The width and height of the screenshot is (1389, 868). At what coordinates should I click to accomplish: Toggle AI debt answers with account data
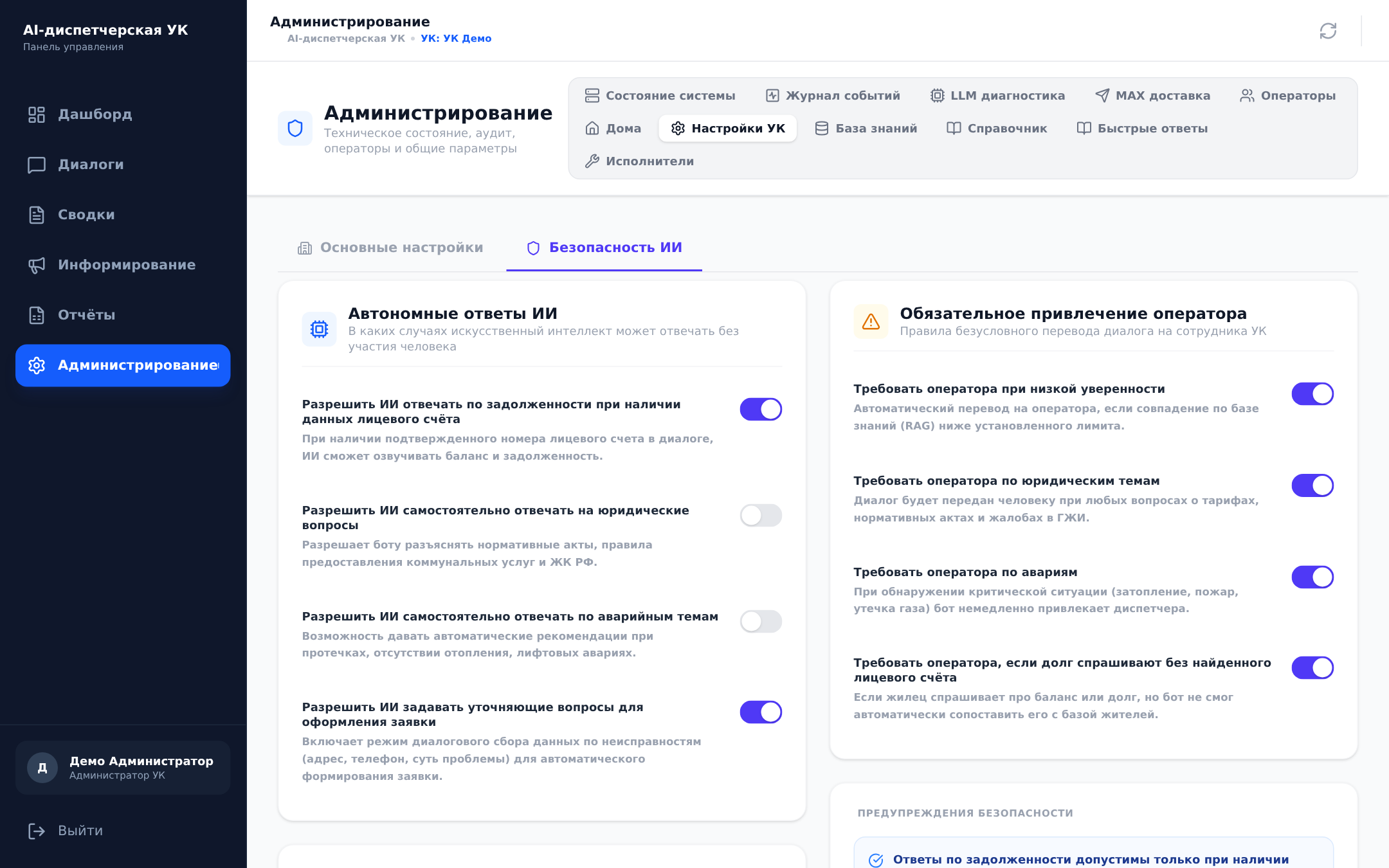(x=761, y=410)
